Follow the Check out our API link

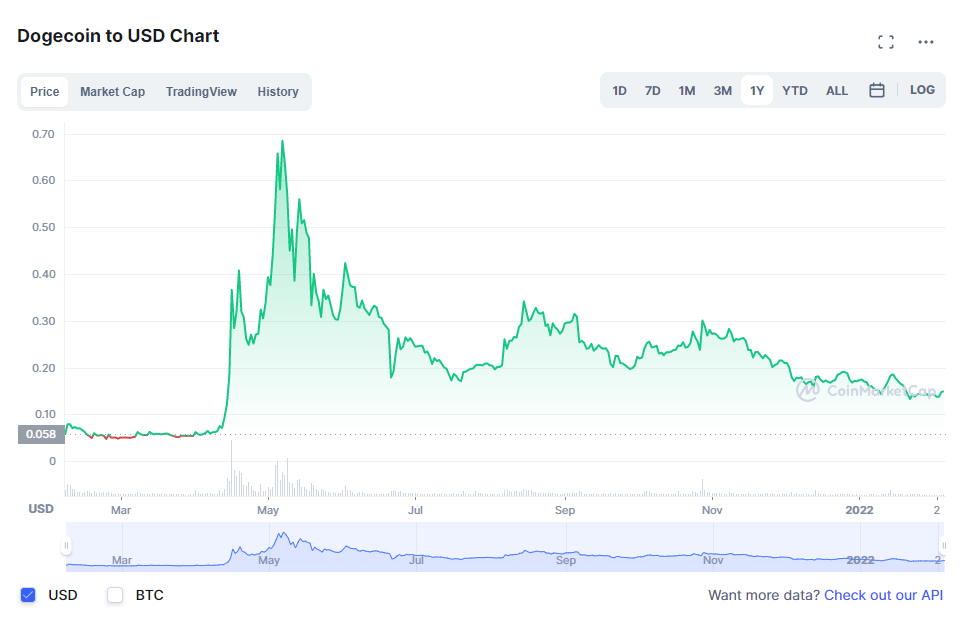883,595
